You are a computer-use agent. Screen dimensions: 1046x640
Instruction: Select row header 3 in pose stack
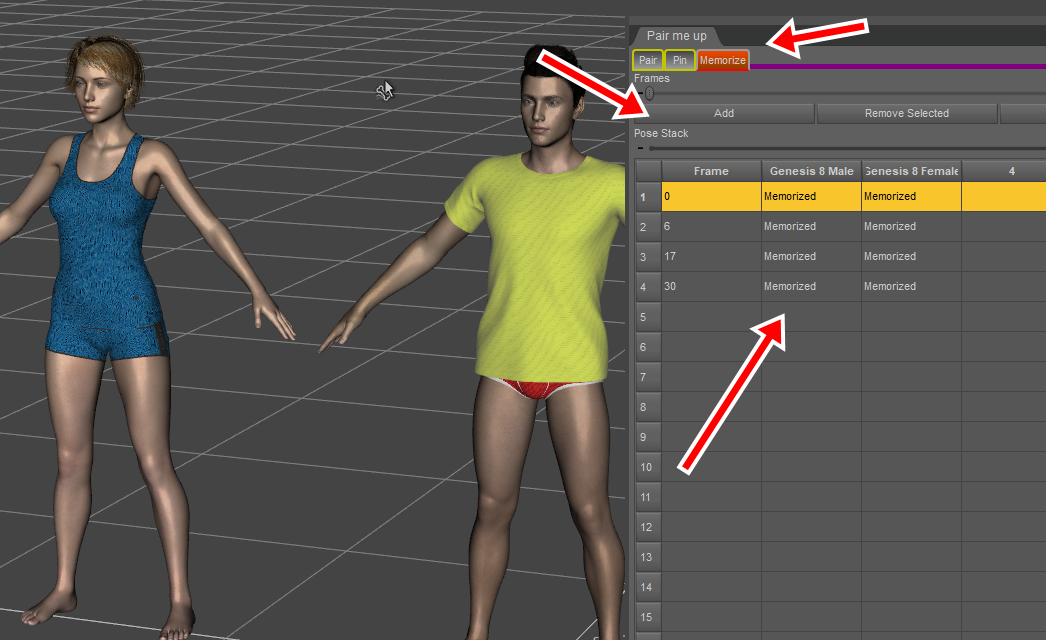click(648, 257)
